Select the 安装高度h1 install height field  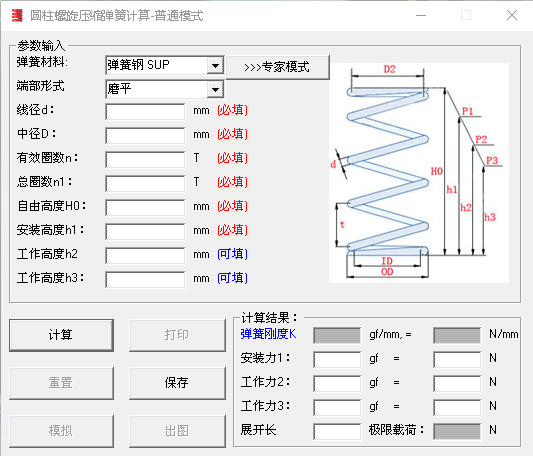click(145, 232)
